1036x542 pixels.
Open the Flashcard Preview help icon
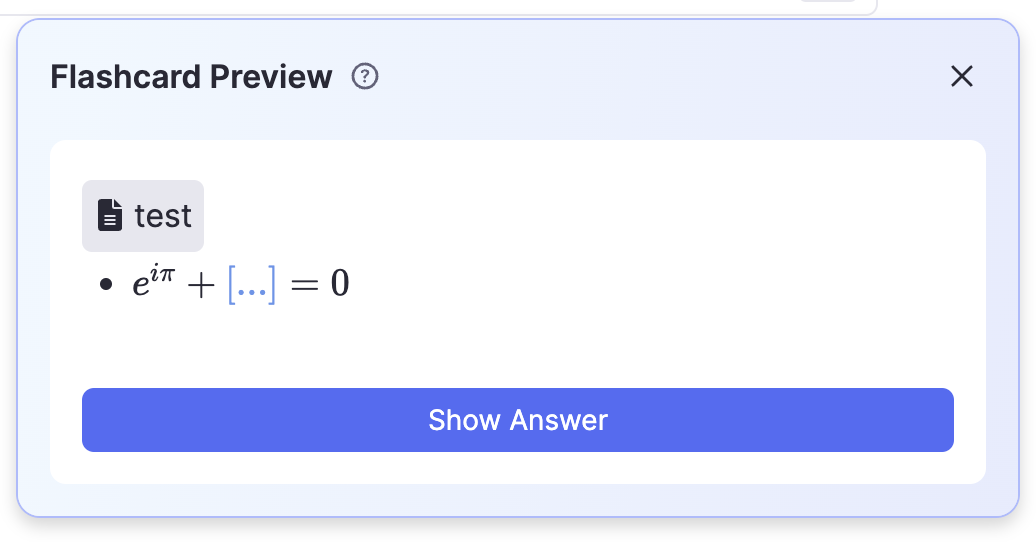[x=366, y=76]
